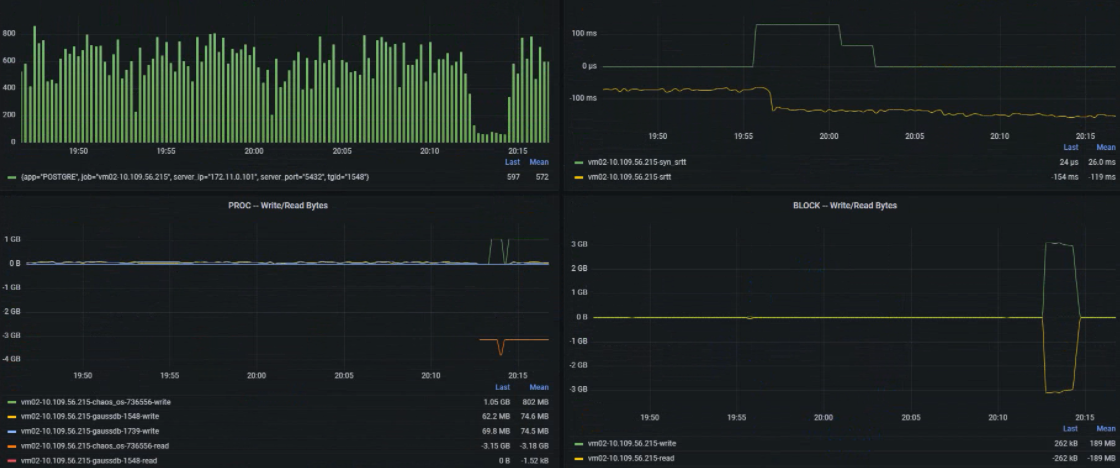Viewport: 1120px width, 468px height.
Task: Click orange color swatch for chaos_os-736556-read series
Action: (x=12, y=445)
